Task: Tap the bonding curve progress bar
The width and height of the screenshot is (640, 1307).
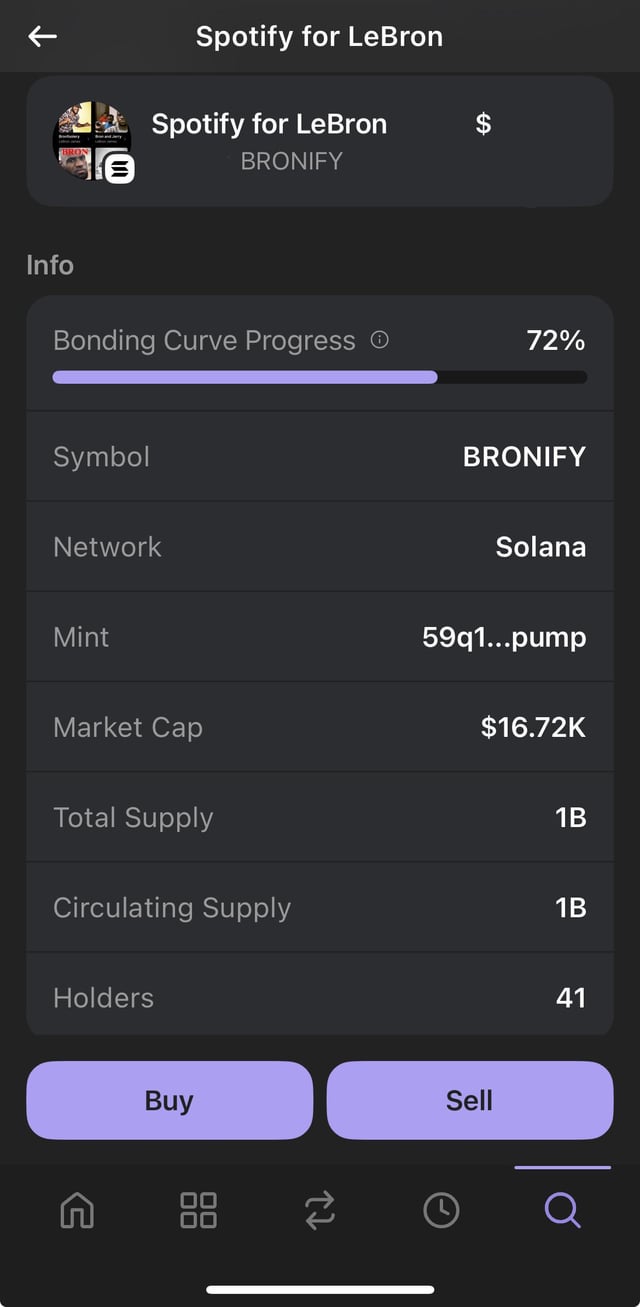Action: click(320, 377)
